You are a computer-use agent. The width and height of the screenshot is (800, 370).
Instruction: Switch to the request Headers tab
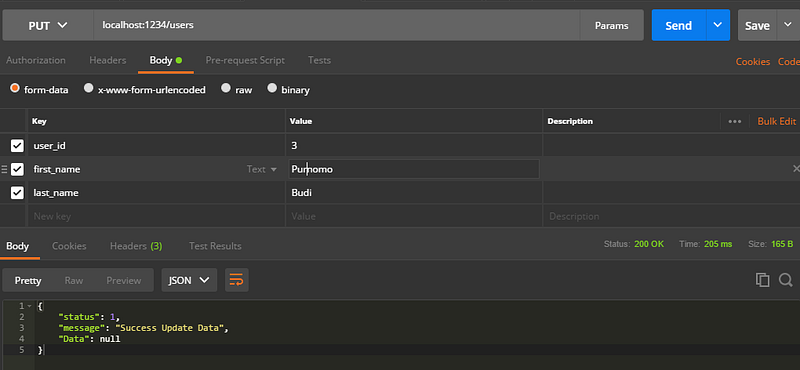[x=108, y=60]
